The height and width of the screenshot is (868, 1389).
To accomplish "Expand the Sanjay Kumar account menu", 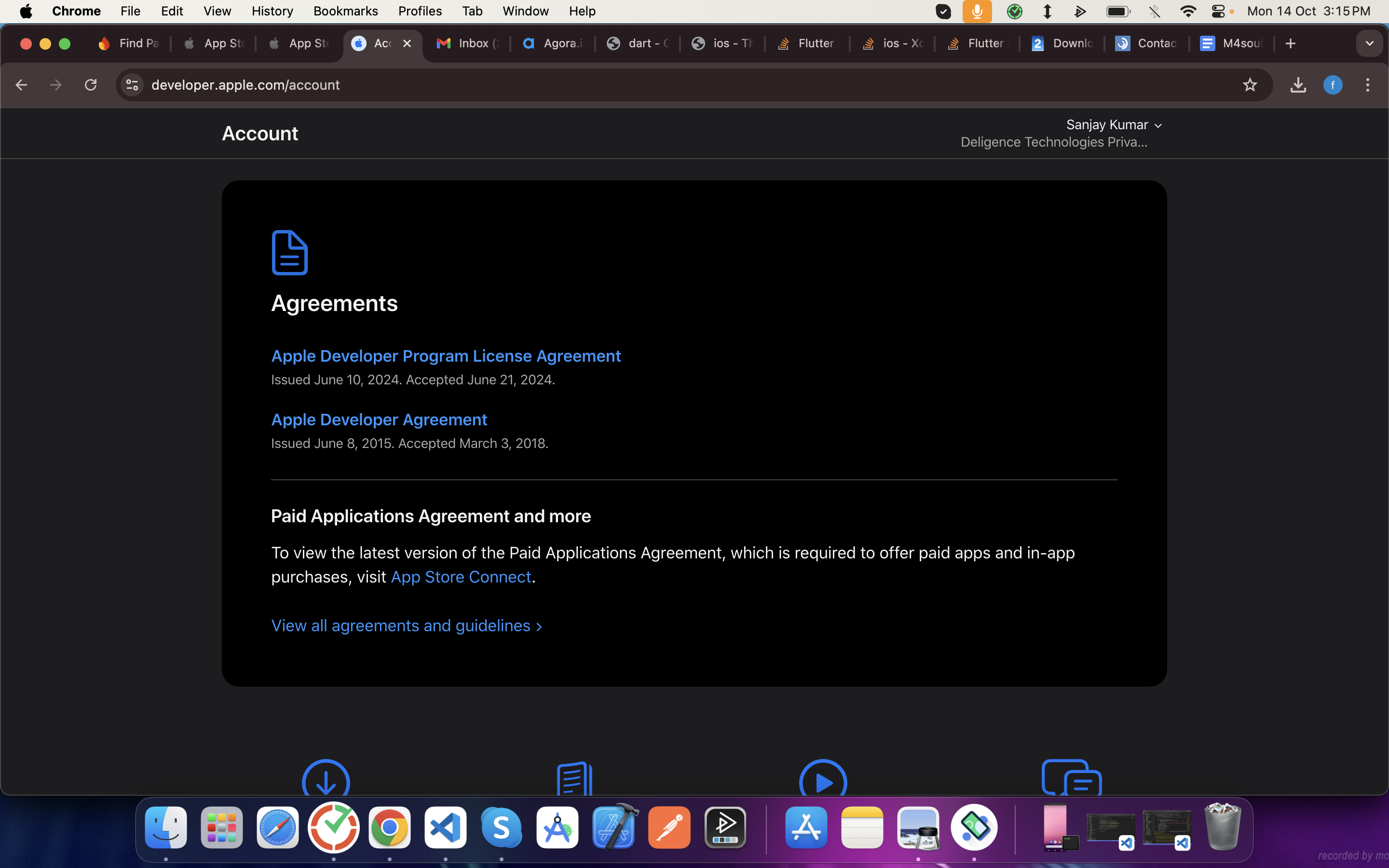I will tap(1114, 124).
